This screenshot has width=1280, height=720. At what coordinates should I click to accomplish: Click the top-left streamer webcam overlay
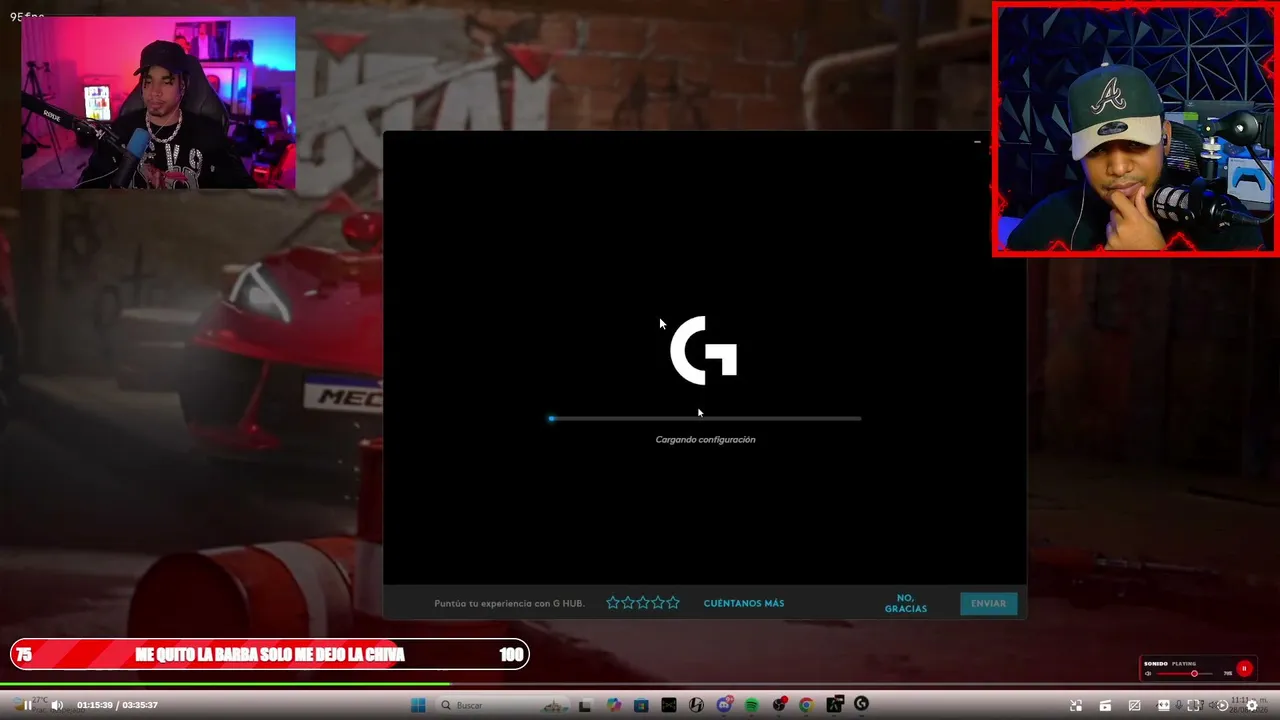click(x=158, y=102)
